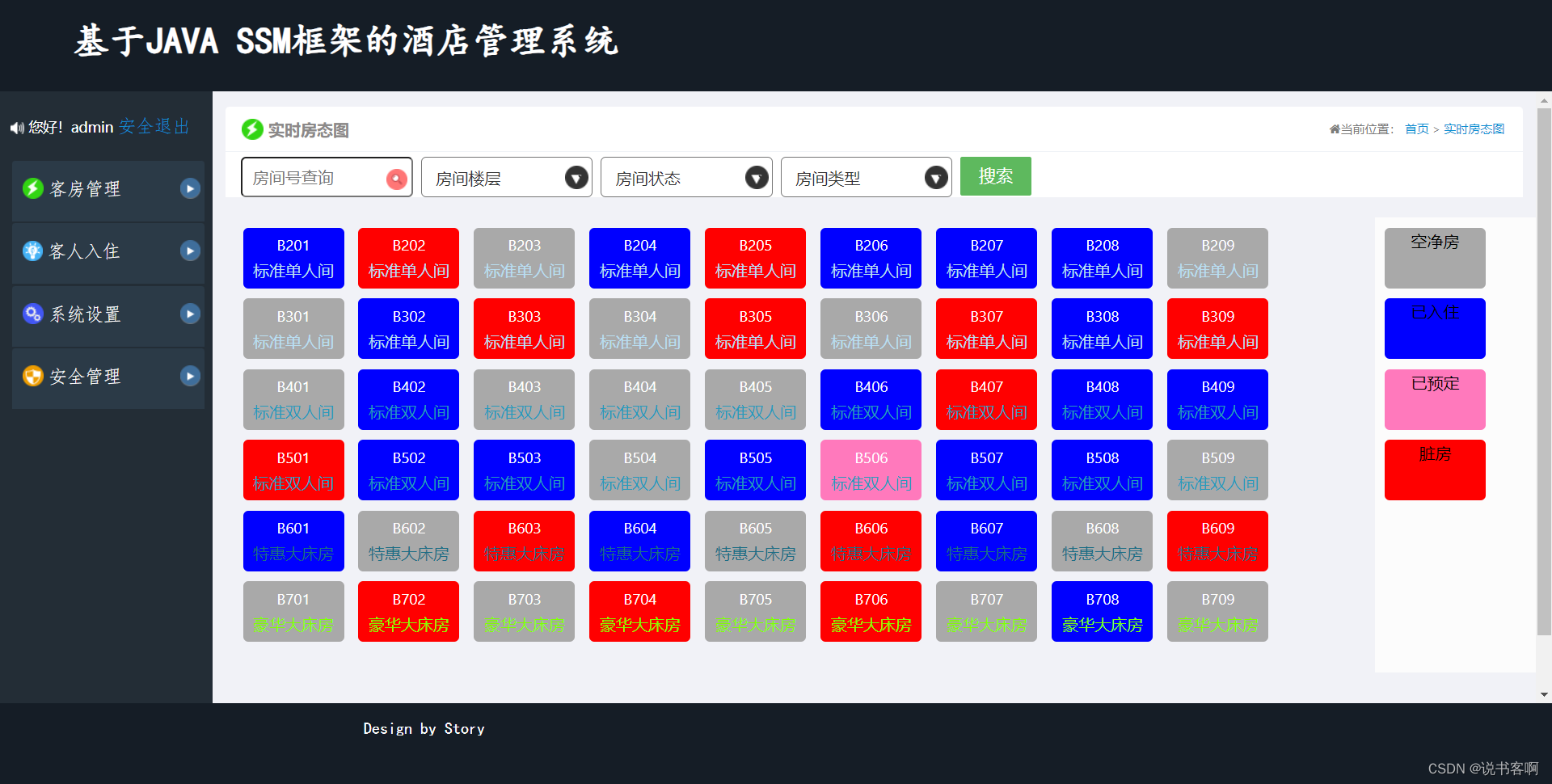Open the 房间状态 dropdown

(x=686, y=177)
